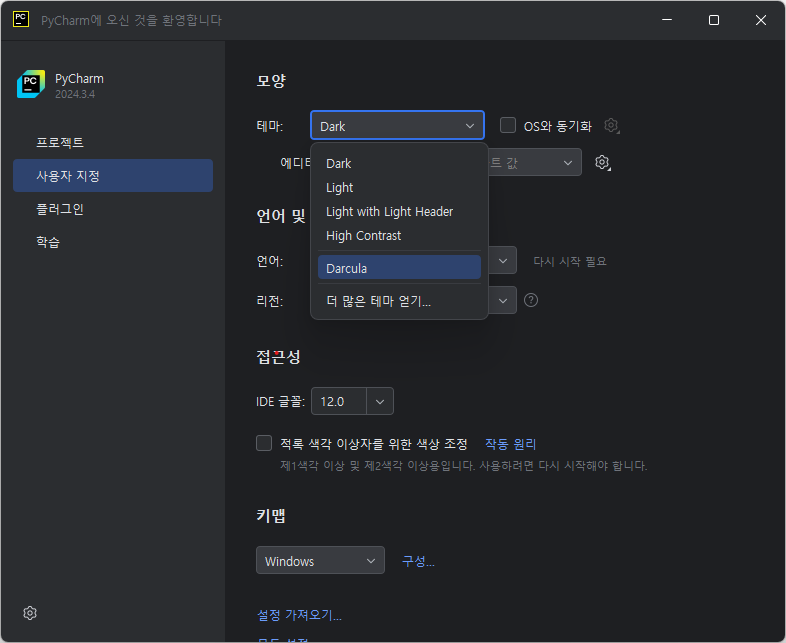Viewport: 786px width, 643px height.
Task: Go to 플러그인 sidebar section
Action: coord(113,209)
